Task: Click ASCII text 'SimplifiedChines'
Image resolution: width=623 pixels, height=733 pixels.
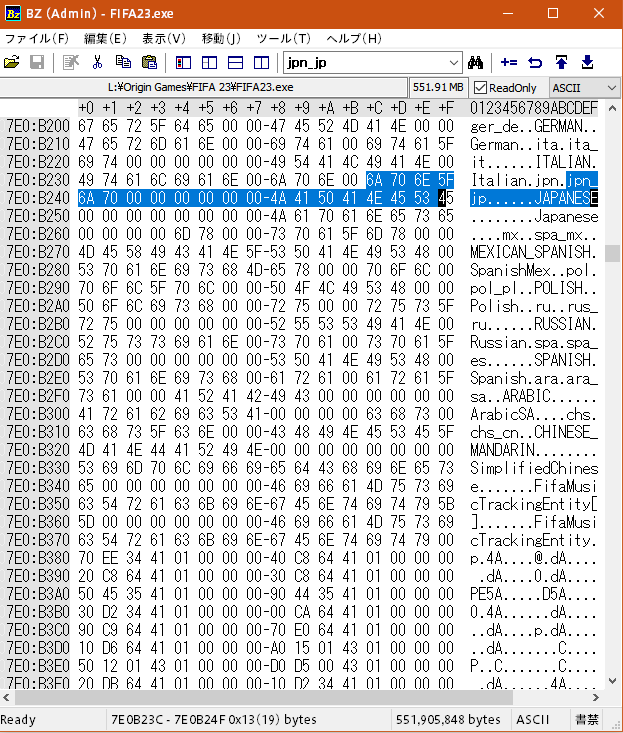Action: coord(534,468)
